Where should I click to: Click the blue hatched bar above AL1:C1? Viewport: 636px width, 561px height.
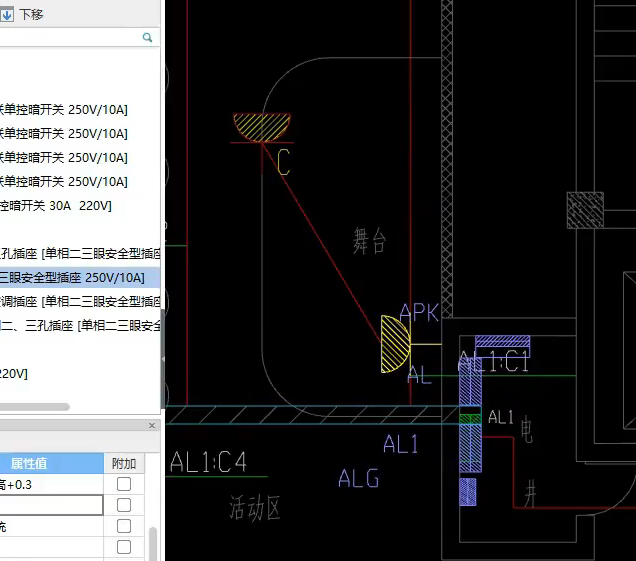click(x=502, y=341)
